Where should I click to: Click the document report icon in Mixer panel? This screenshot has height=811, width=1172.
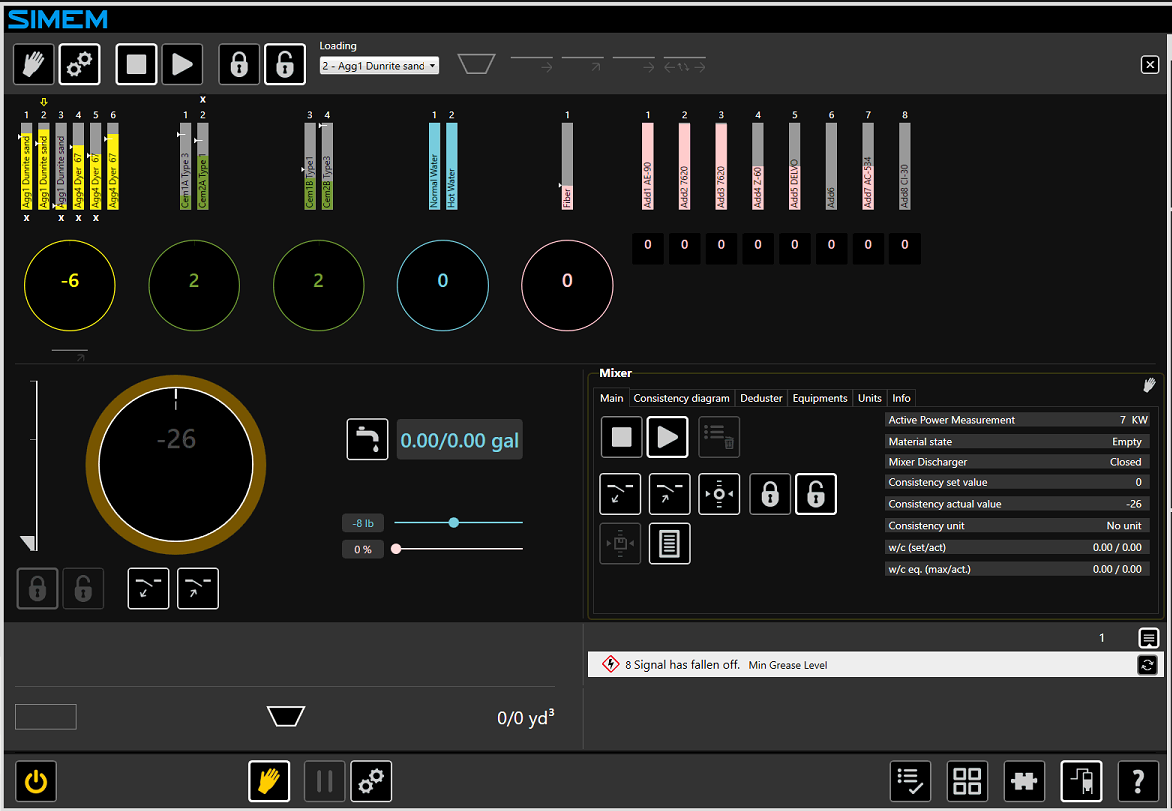(669, 544)
